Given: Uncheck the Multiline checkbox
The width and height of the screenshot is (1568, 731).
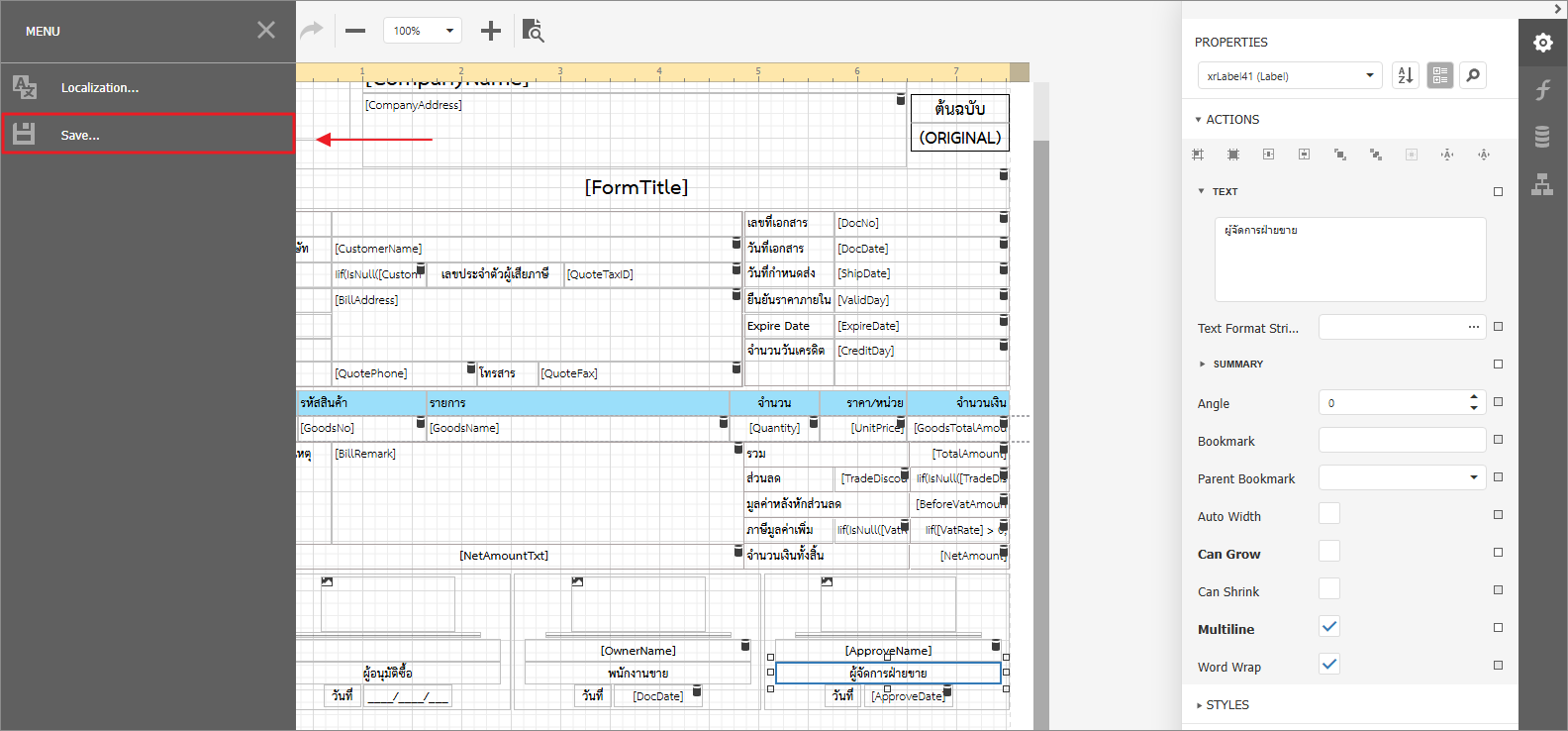Looking at the screenshot, I should (1329, 626).
